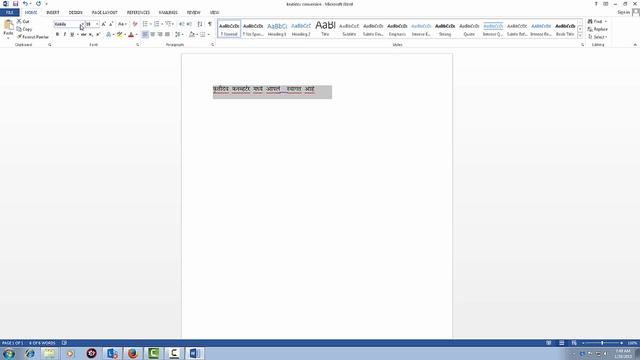640x360 pixels.
Task: Collapse the ribbon
Action: pyautogui.click(x=635, y=45)
